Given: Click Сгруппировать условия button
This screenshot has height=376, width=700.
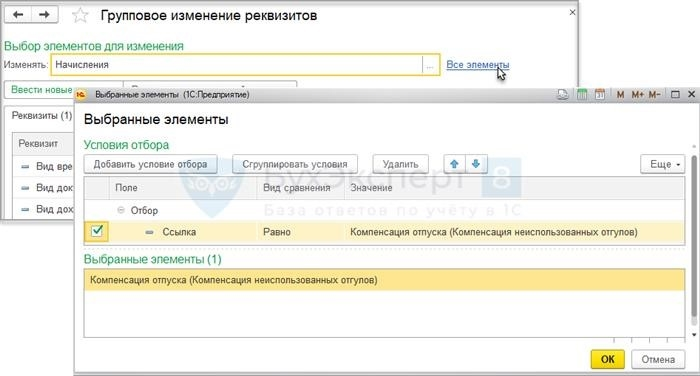Looking at the screenshot, I should 295,164.
